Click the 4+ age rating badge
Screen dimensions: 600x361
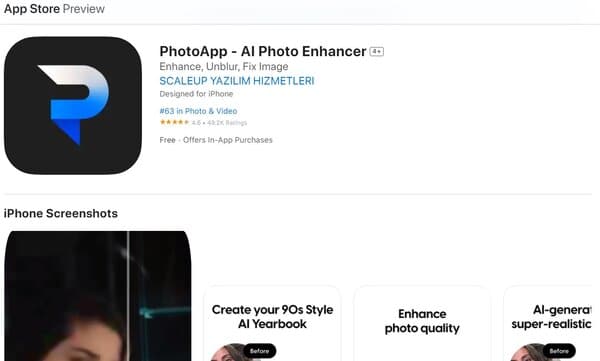click(x=377, y=51)
